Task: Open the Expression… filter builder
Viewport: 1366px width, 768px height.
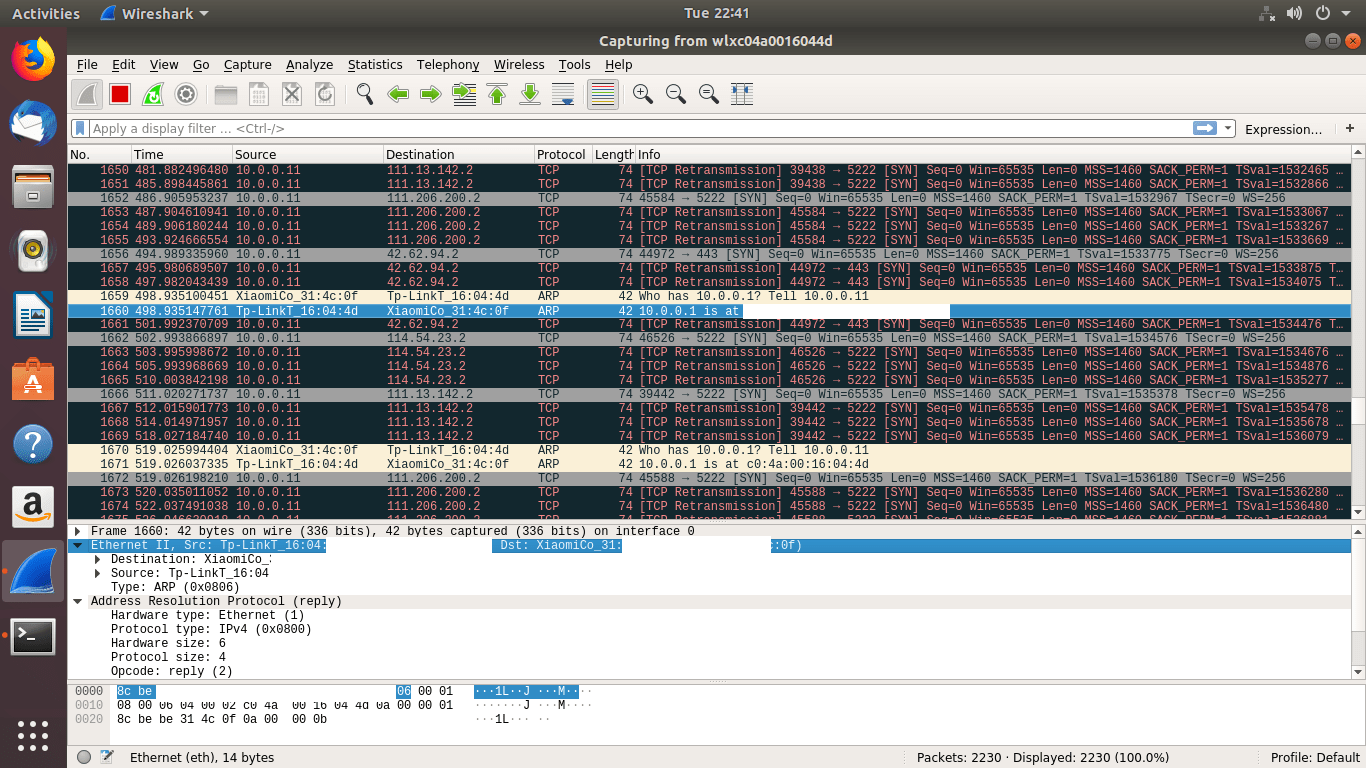Action: (1283, 129)
